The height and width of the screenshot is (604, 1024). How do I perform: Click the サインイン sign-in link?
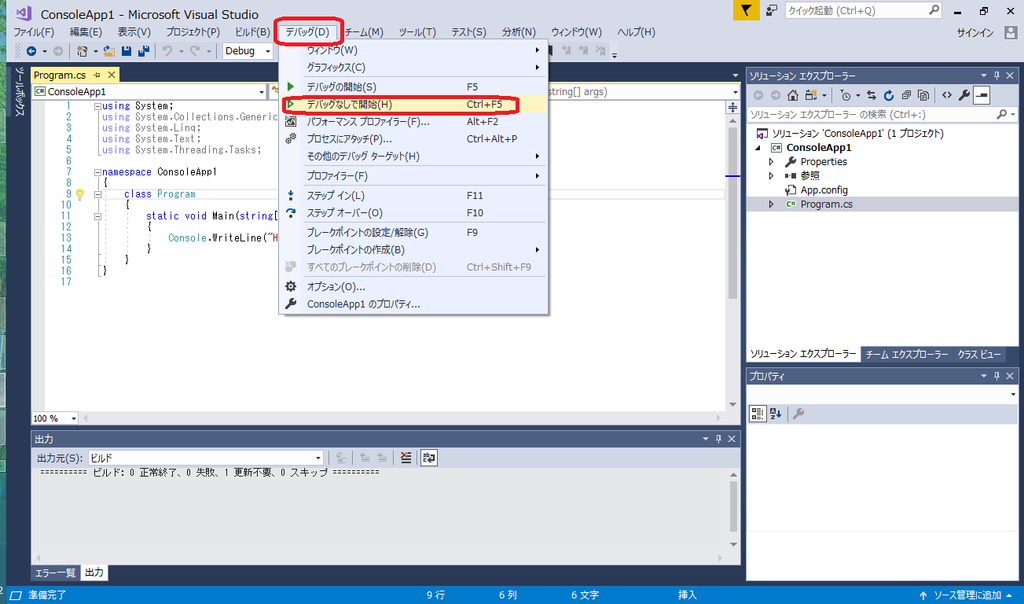pyautogui.click(x=975, y=33)
